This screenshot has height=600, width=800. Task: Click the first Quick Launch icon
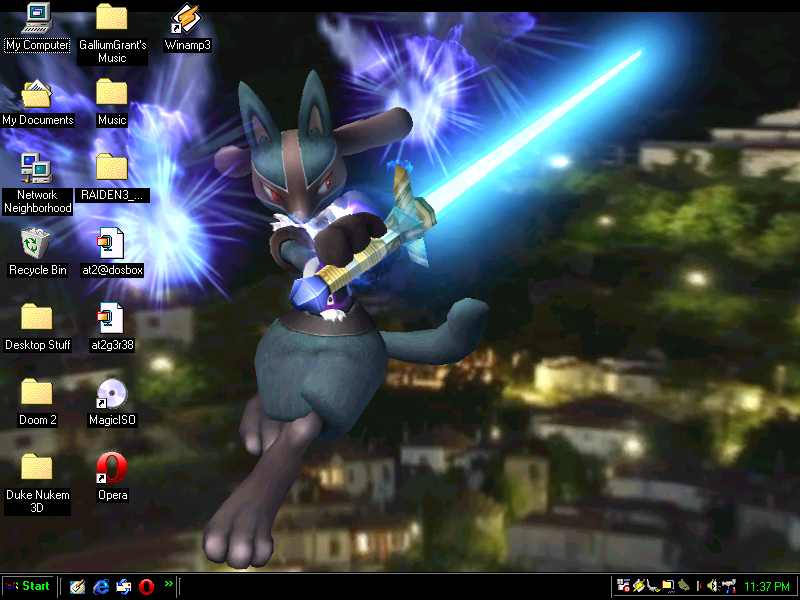pyautogui.click(x=77, y=586)
